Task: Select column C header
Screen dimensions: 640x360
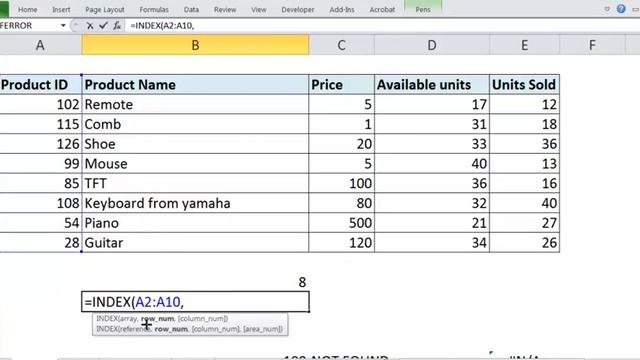Action: [x=342, y=45]
